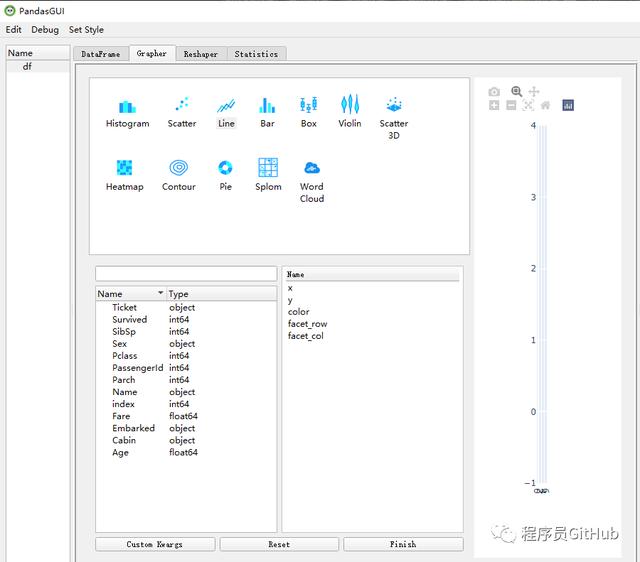Select the Embarked column row
This screenshot has width=640, height=562.
(x=186, y=428)
